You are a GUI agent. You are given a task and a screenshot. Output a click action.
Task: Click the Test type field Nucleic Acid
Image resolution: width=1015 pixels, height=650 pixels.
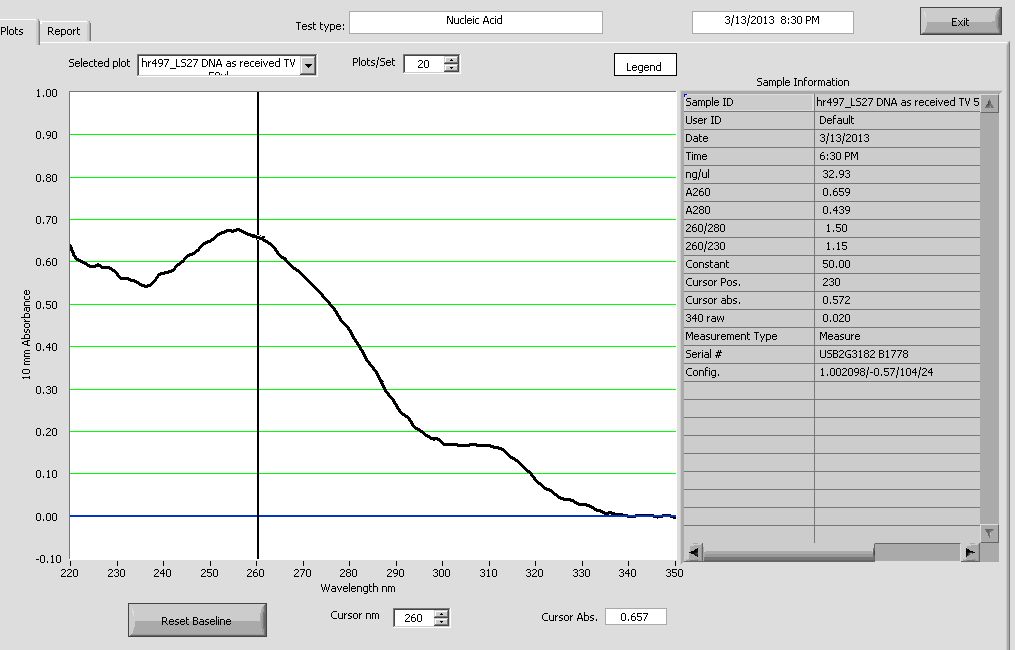coord(475,21)
